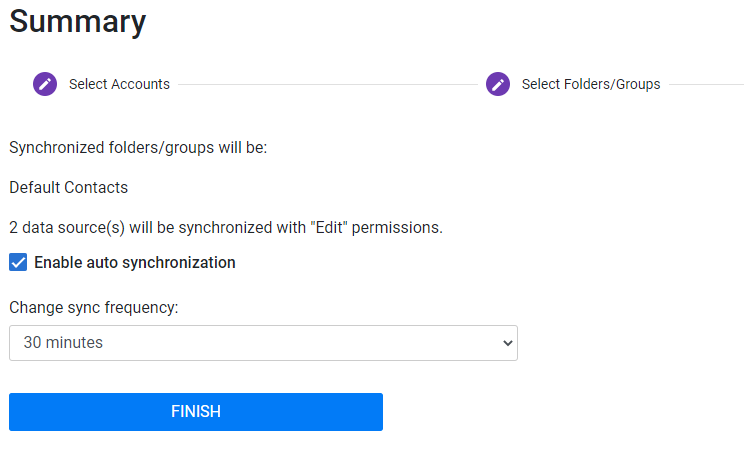Image resolution: width=744 pixels, height=451 pixels.
Task: Click the chevron arrow of frequency select
Action: click(507, 343)
